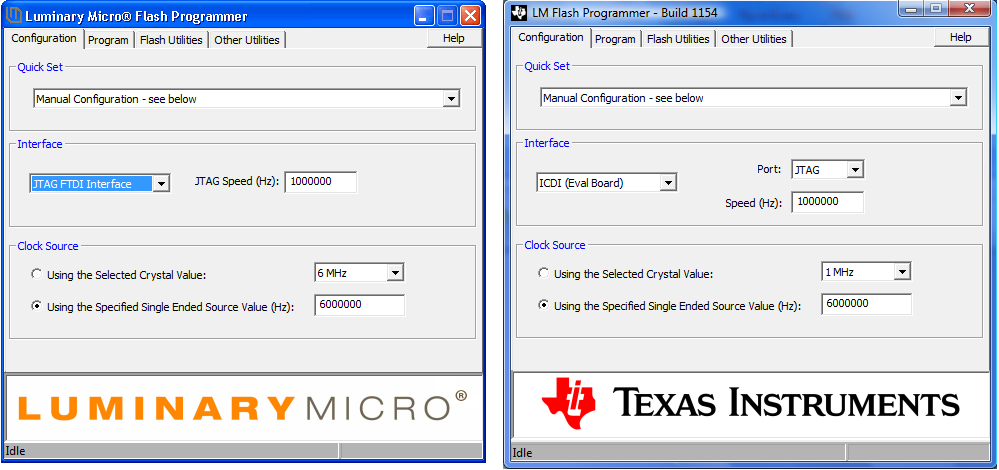Open Flash Utilities tab in LM Flash Programmer
Screen dimensions: 999x470
[x=678, y=39]
